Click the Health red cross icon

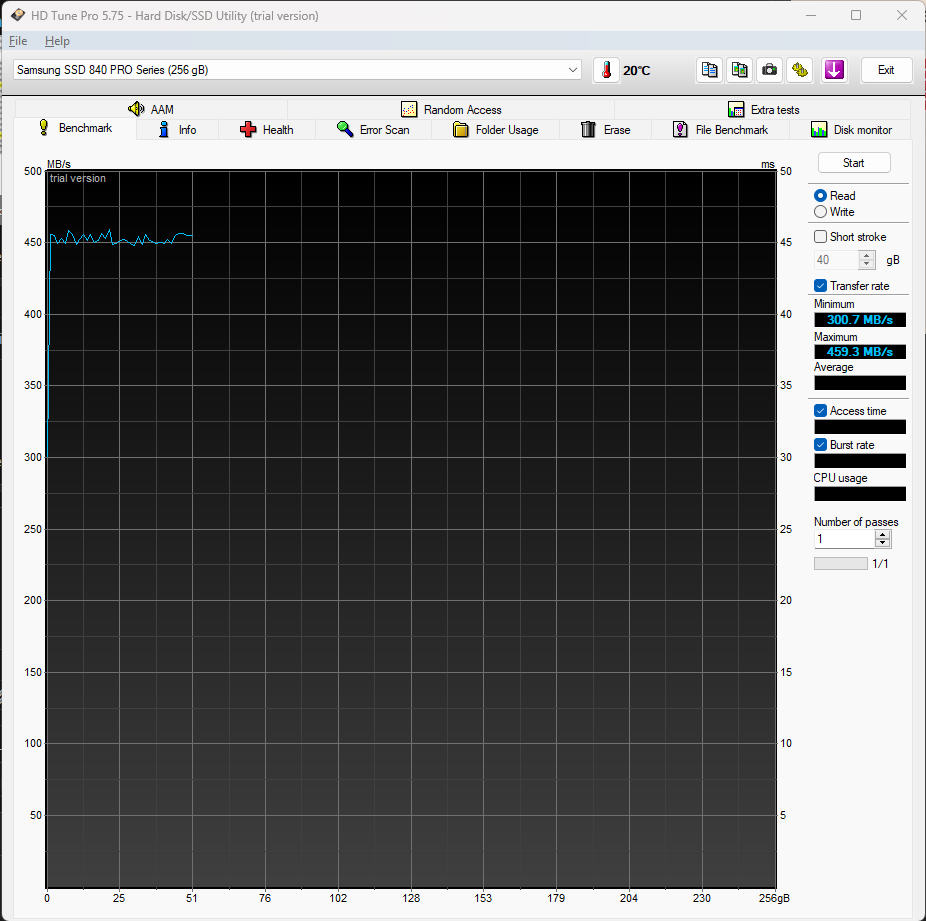248,129
